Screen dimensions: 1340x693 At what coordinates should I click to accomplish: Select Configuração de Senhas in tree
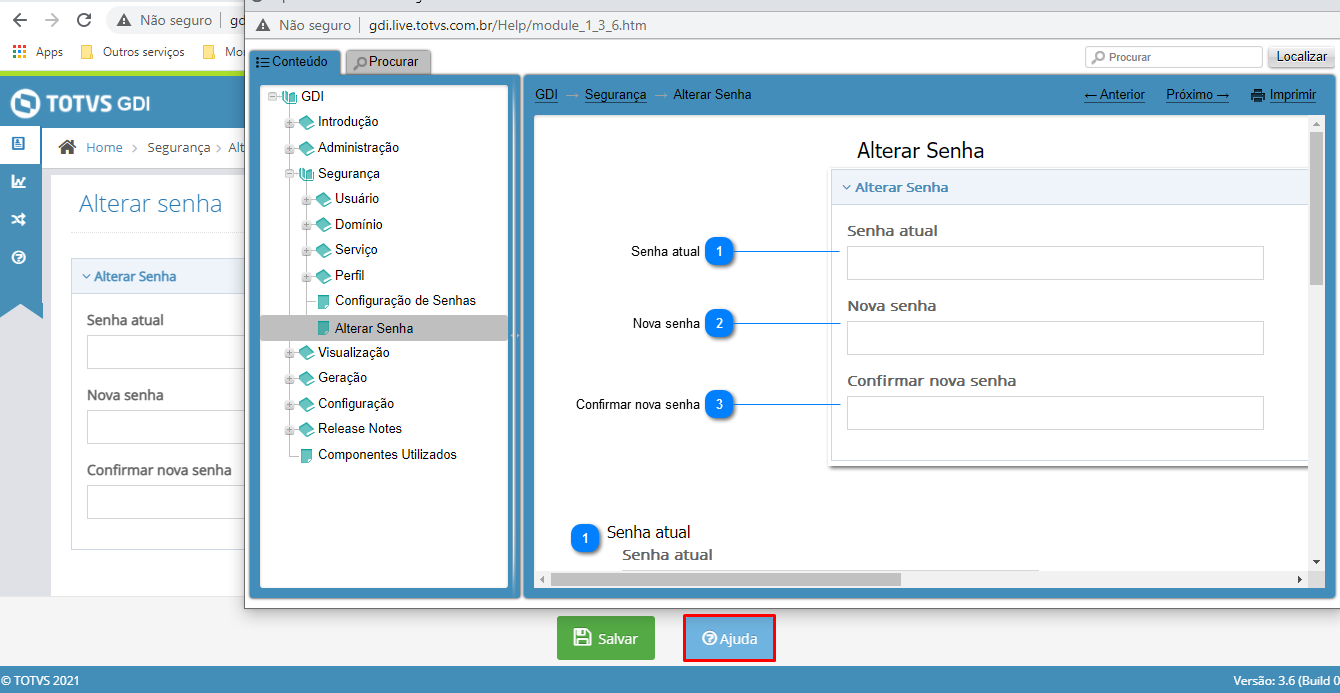coord(405,301)
